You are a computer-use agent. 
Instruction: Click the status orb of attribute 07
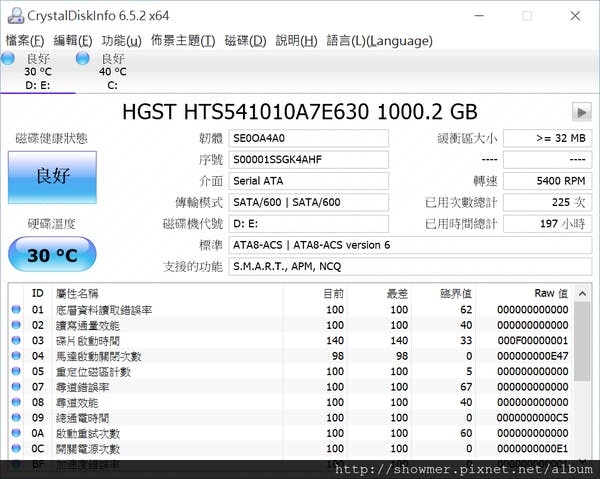16,386
